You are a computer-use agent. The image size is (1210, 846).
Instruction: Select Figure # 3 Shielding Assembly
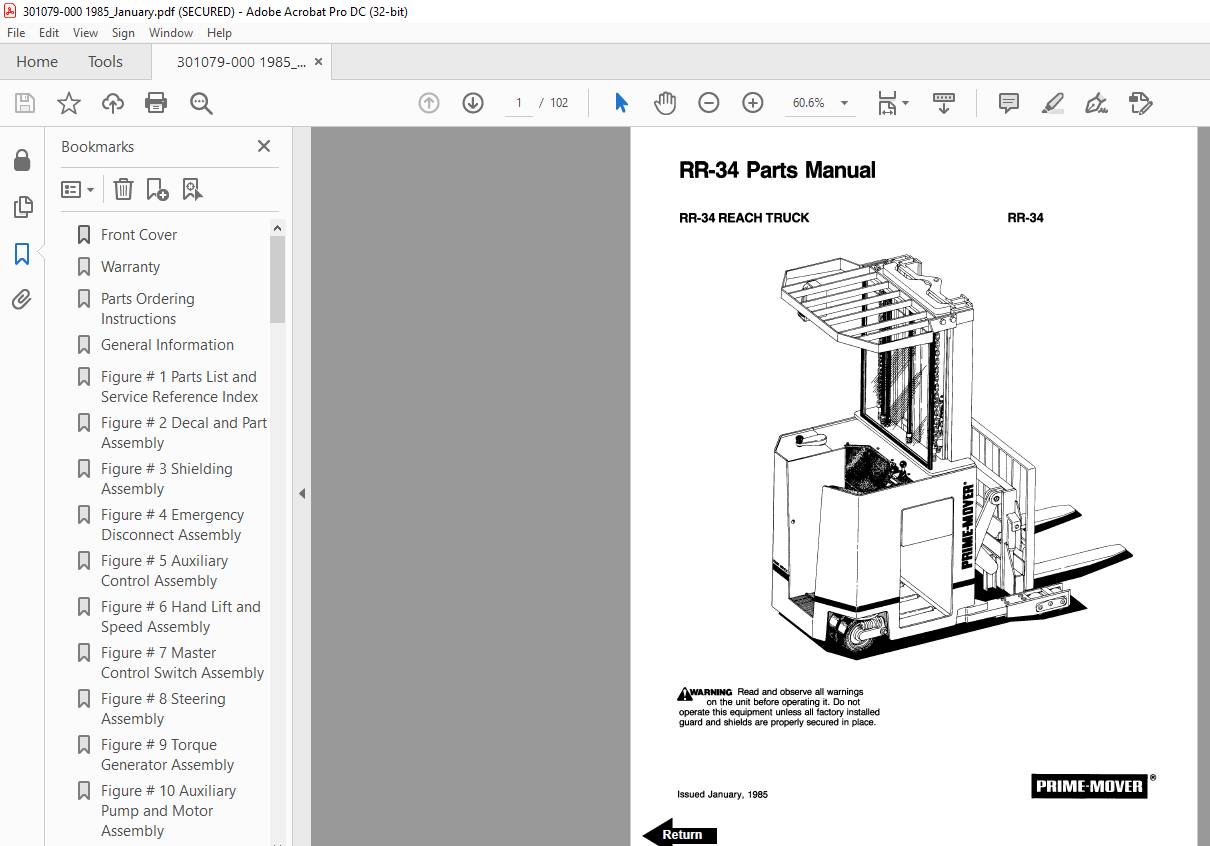166,479
